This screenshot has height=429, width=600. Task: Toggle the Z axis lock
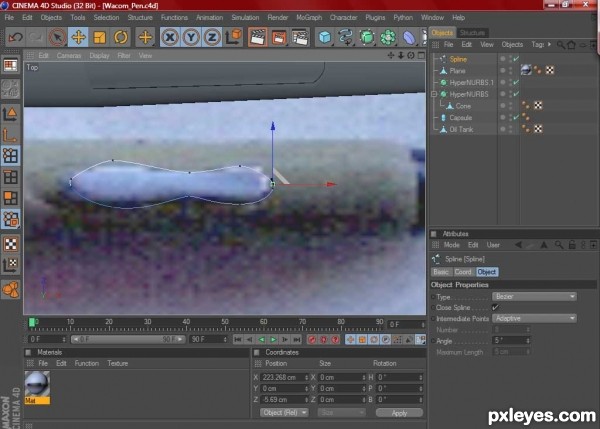212,38
